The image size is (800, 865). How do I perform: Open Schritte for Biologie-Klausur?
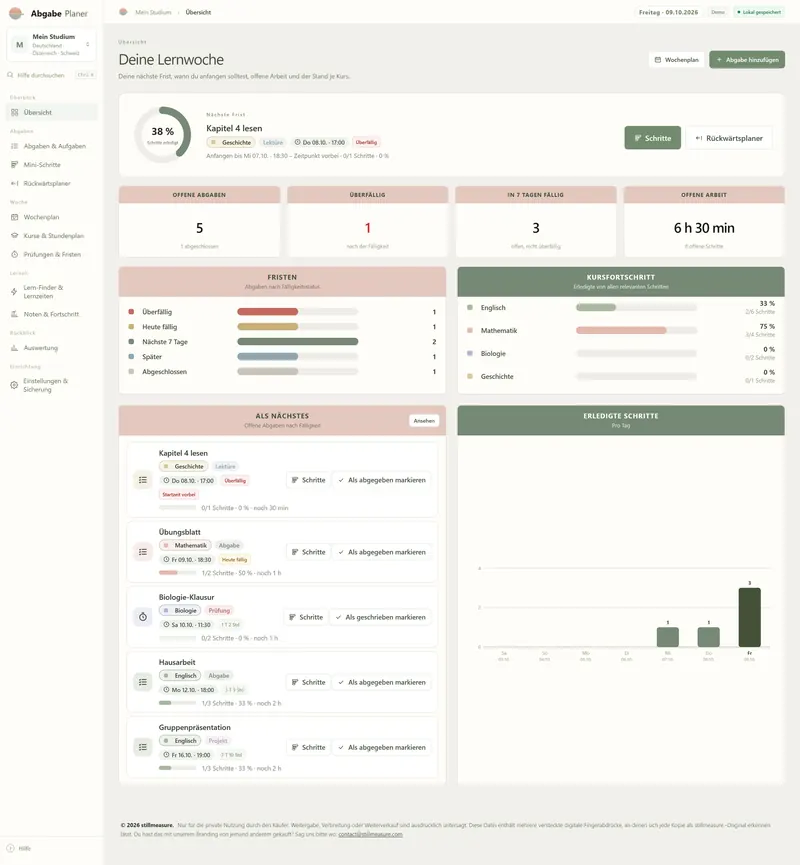pyautogui.click(x=306, y=617)
